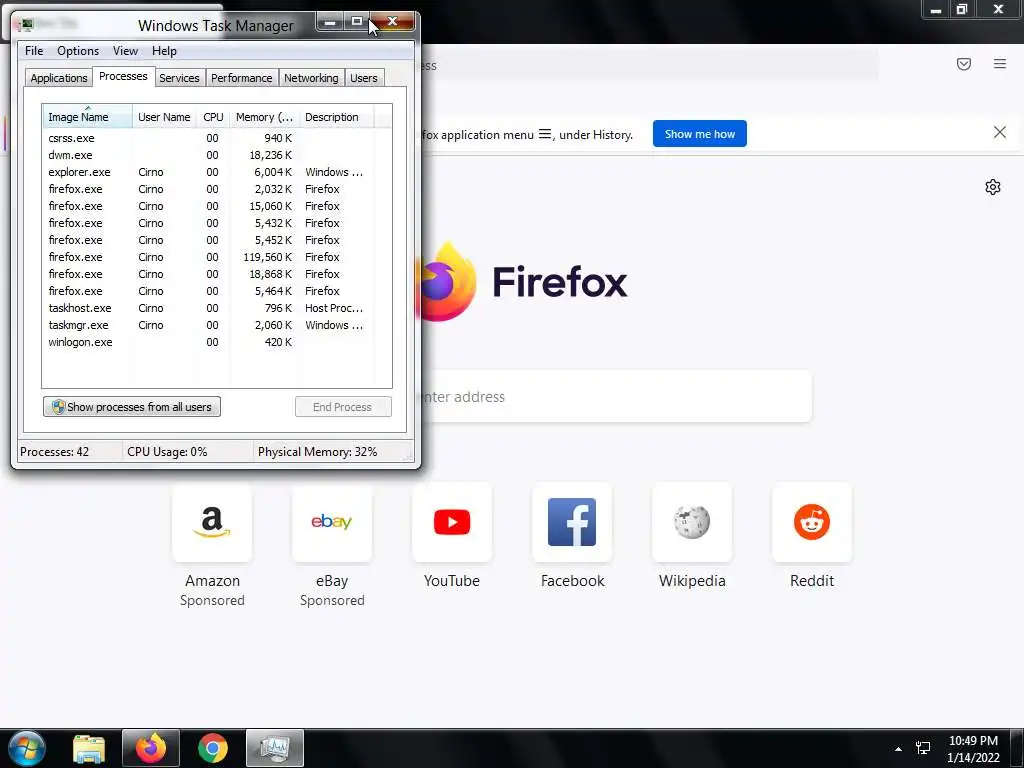Screen dimensions: 1024x768
Task: Click CPU Usage 0% in status bar
Action: [167, 452]
